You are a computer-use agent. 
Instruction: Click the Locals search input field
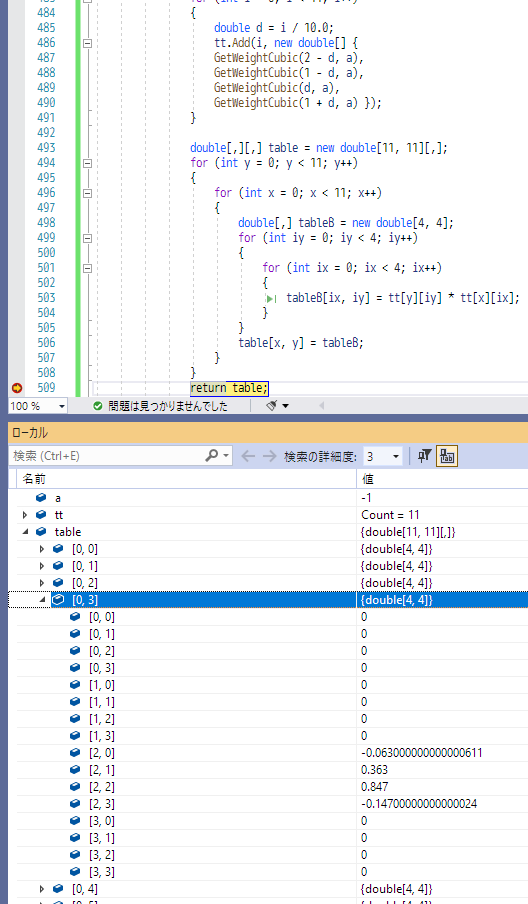pyautogui.click(x=108, y=456)
